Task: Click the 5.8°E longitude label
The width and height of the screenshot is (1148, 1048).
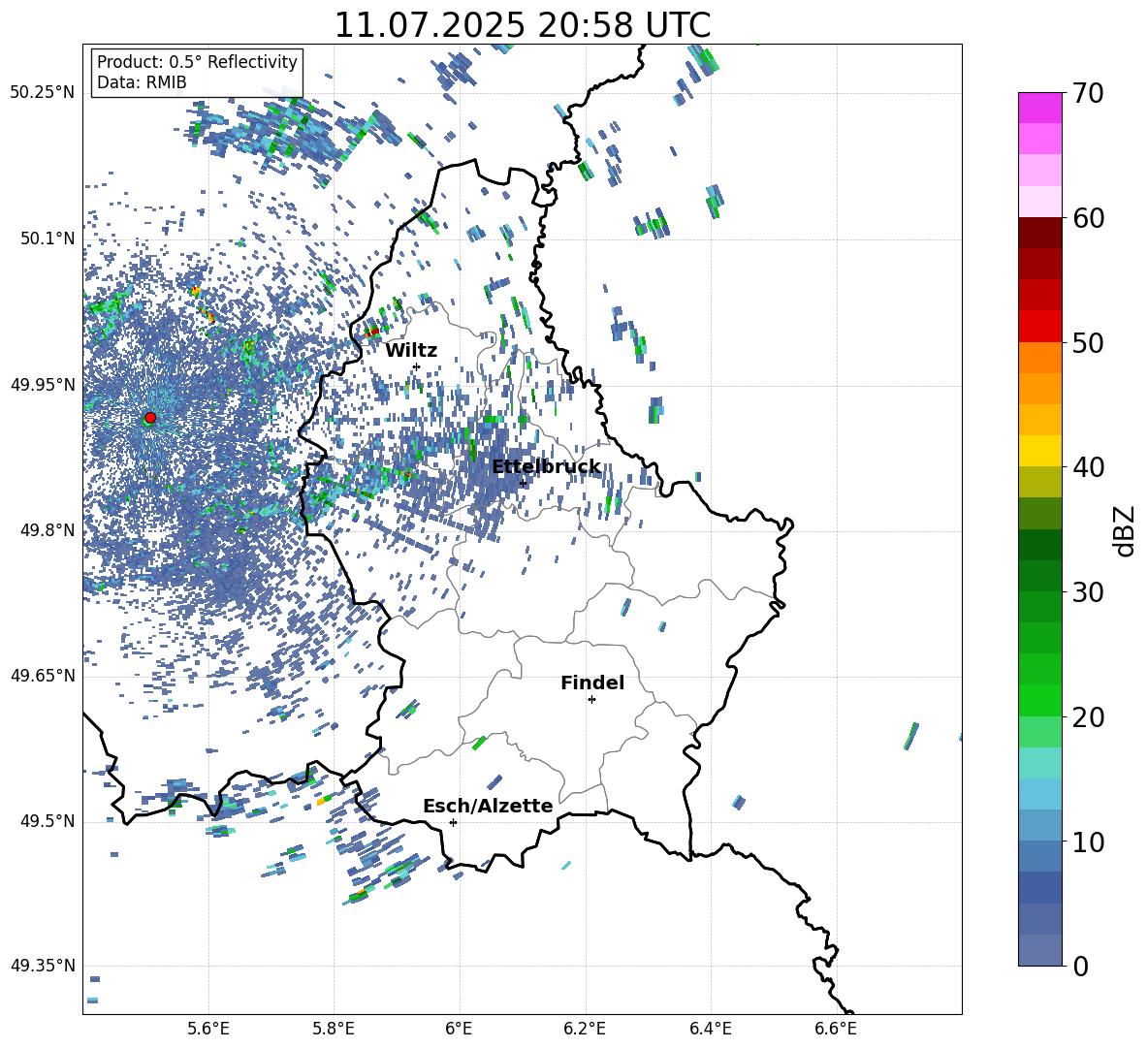Action: [334, 1029]
